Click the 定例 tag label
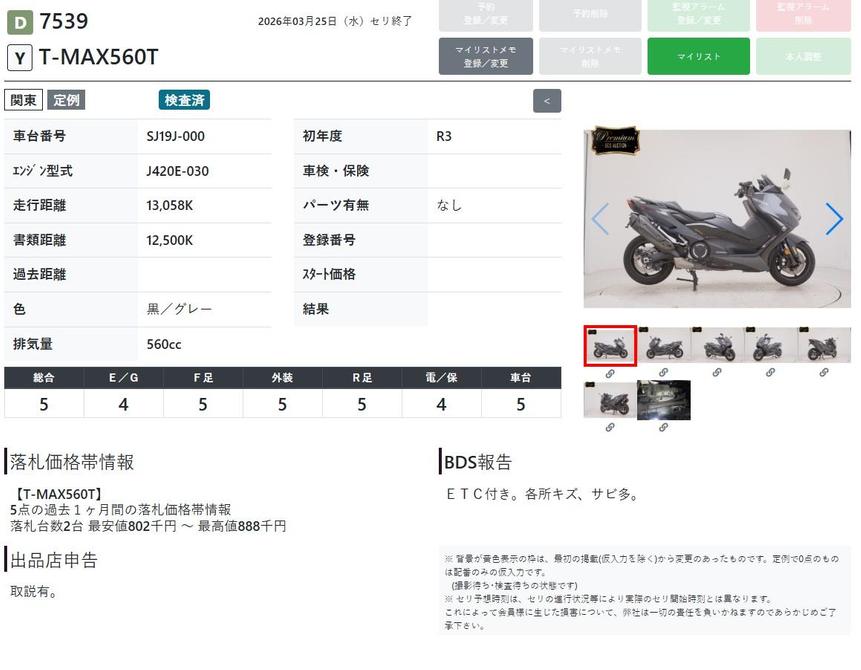The image size is (861, 670). 66,100
